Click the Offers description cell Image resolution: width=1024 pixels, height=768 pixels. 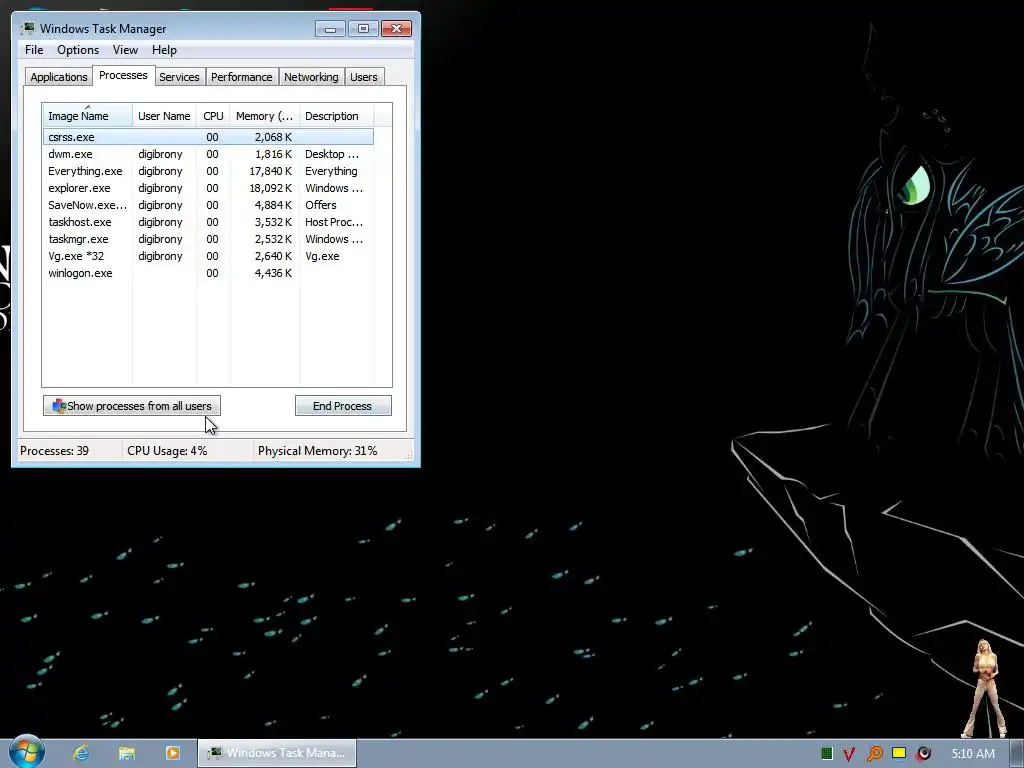(321, 205)
